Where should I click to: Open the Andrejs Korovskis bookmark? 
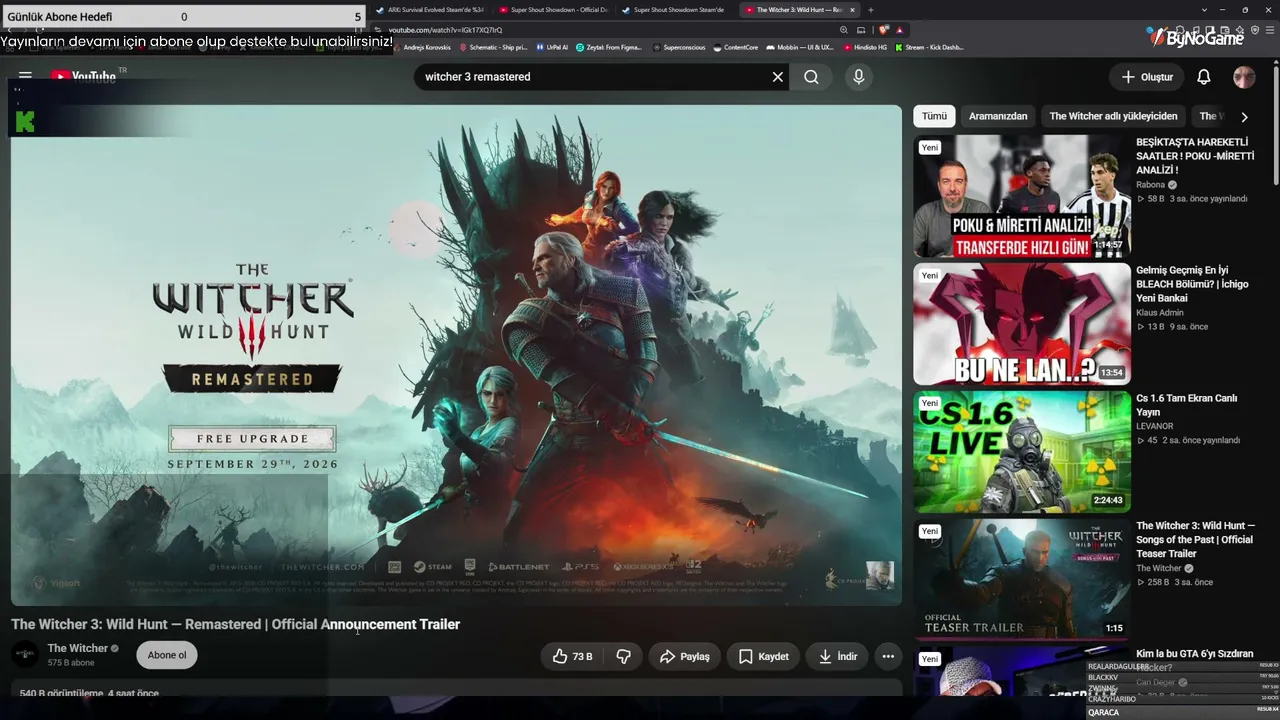click(x=422, y=47)
